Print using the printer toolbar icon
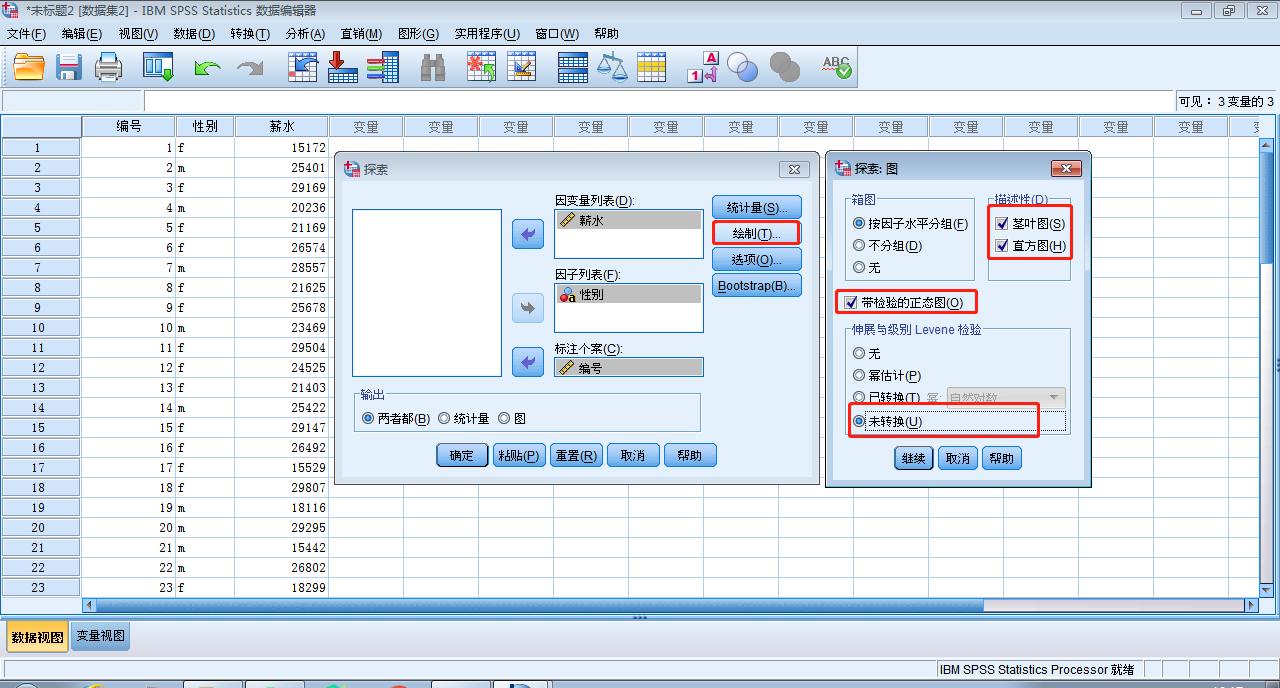Image resolution: width=1280 pixels, height=688 pixels. (x=108, y=67)
